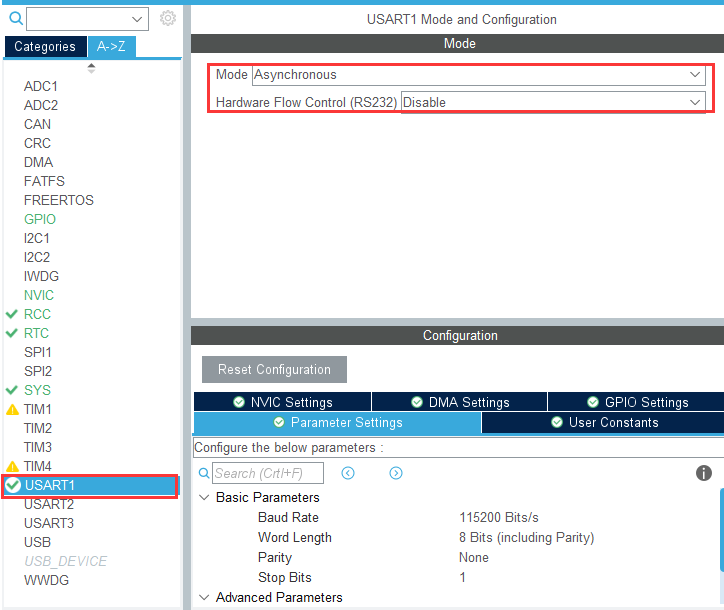Open the Hardware Flow Control dropdown
The width and height of the screenshot is (724, 610).
[x=695, y=102]
